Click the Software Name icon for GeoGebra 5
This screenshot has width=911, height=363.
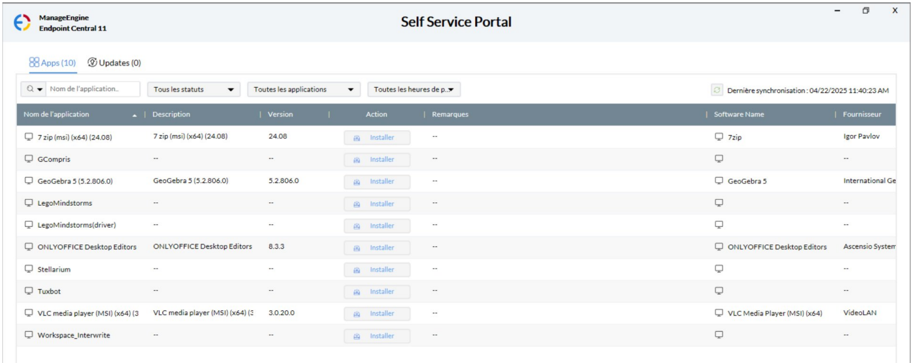(719, 181)
